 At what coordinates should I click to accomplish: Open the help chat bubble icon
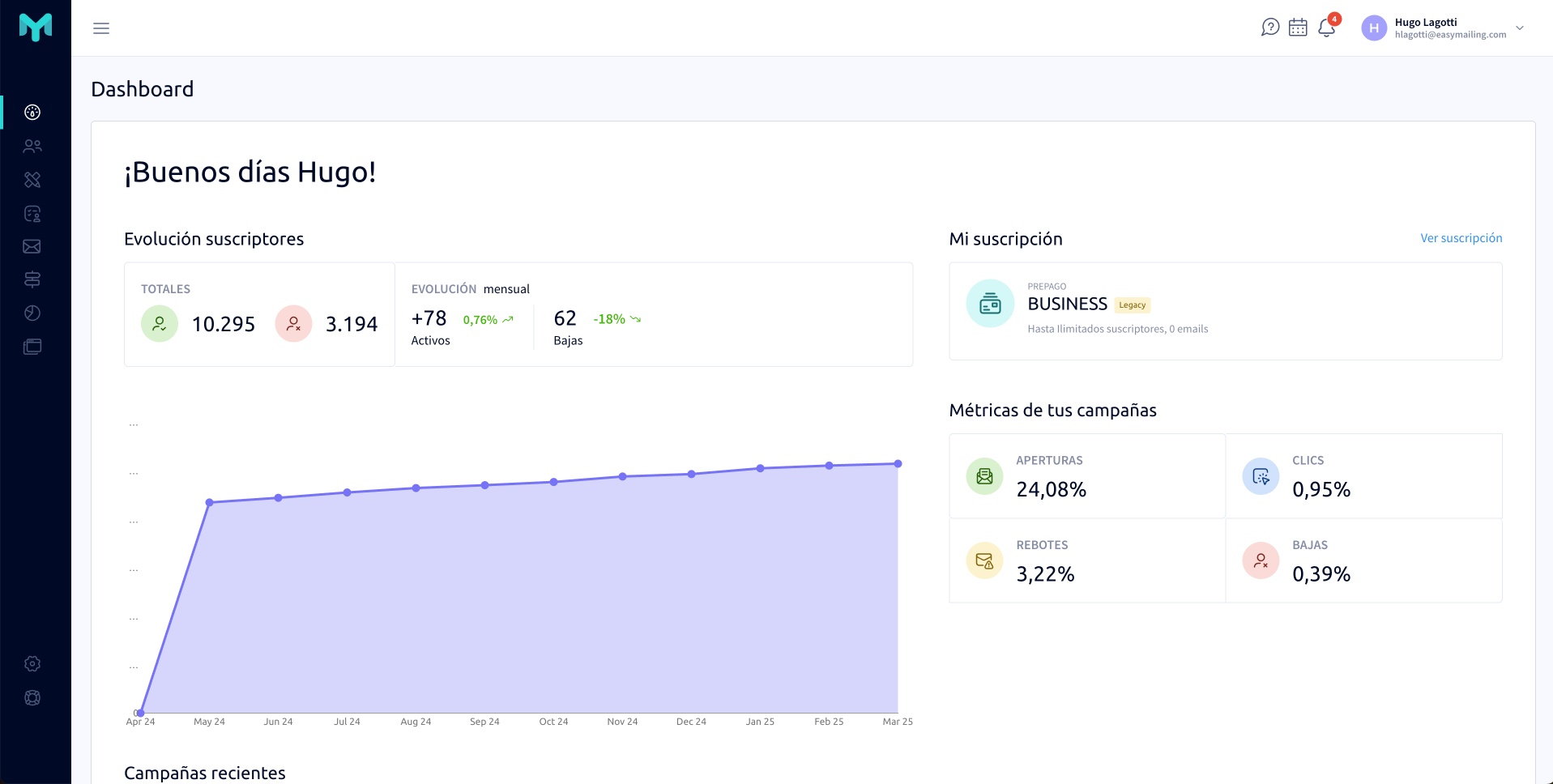coord(1270,28)
